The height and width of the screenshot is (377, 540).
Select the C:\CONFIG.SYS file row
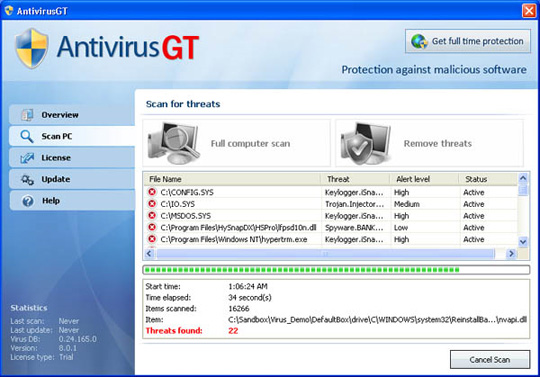[331, 192]
